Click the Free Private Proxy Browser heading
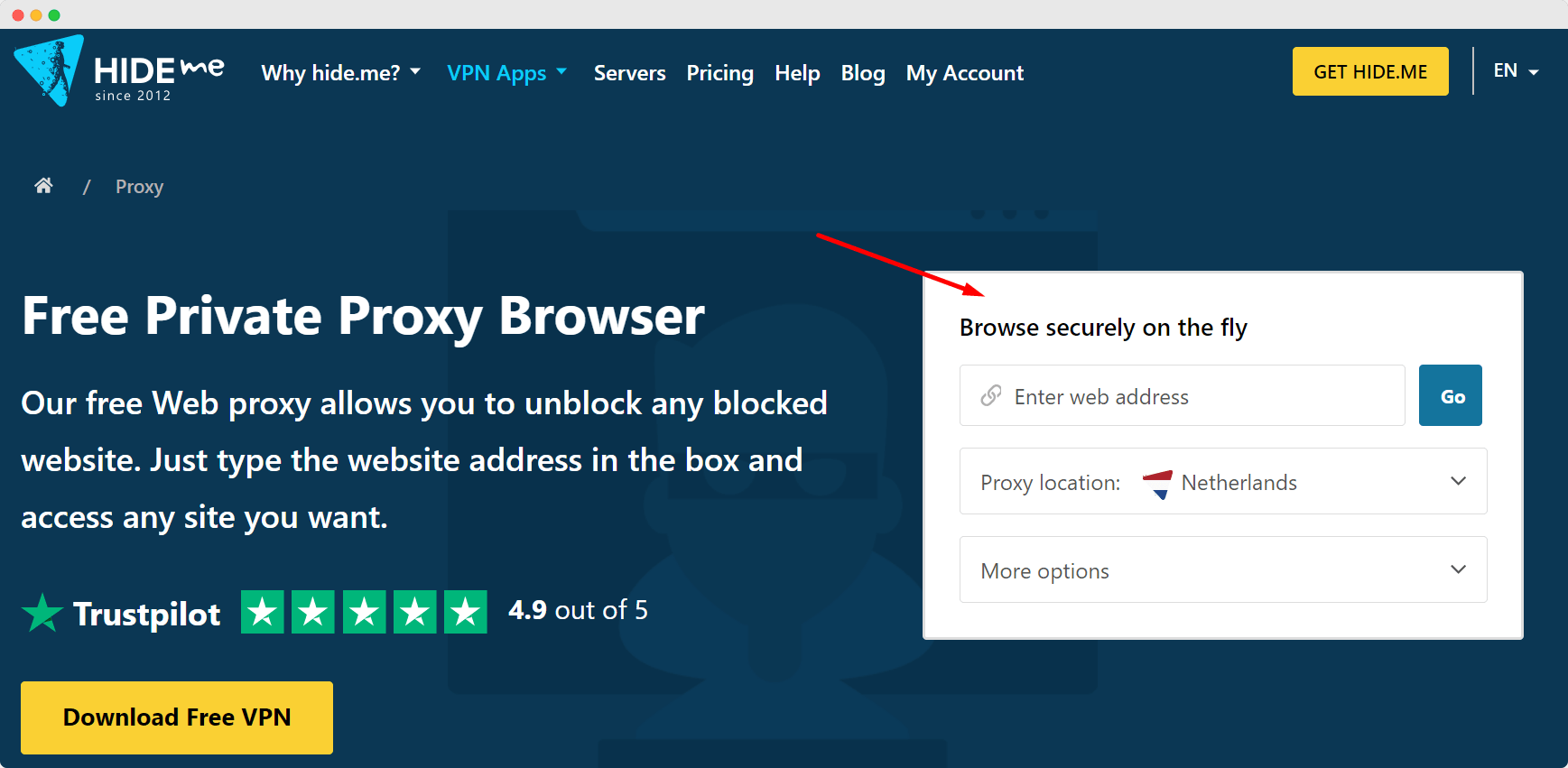Viewport: 1568px width, 768px height. point(363,317)
